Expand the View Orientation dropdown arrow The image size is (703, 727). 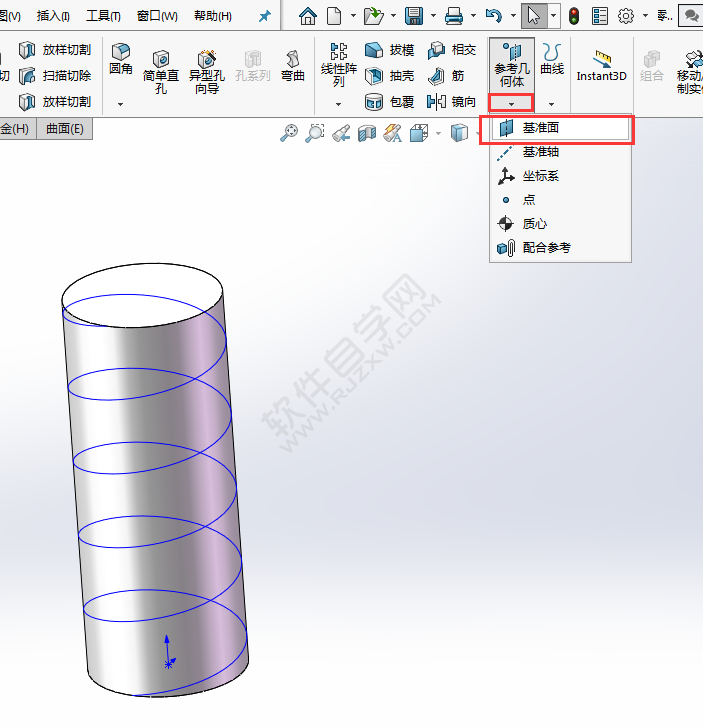click(x=438, y=134)
